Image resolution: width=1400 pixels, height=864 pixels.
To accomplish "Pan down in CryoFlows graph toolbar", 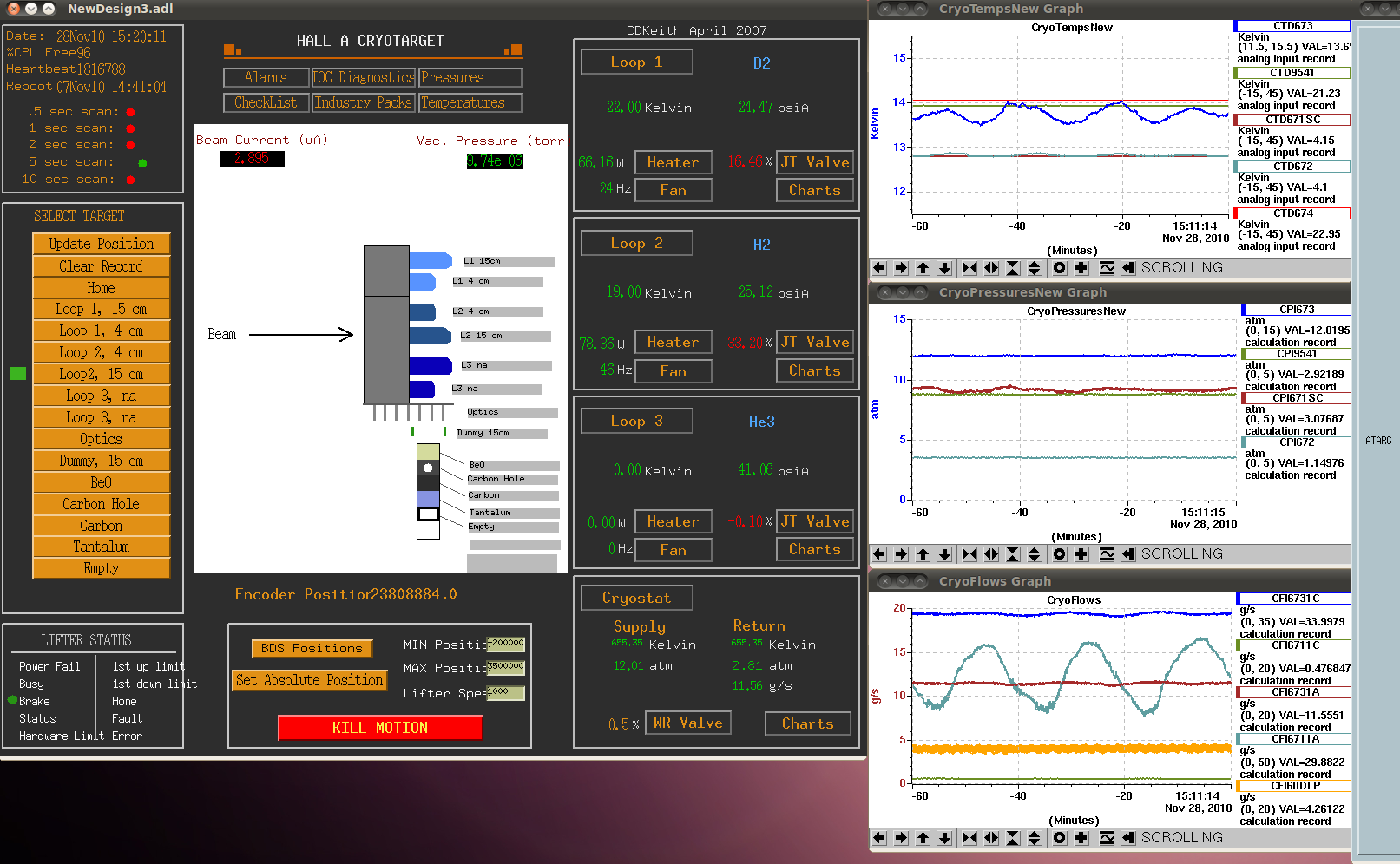I will [945, 838].
